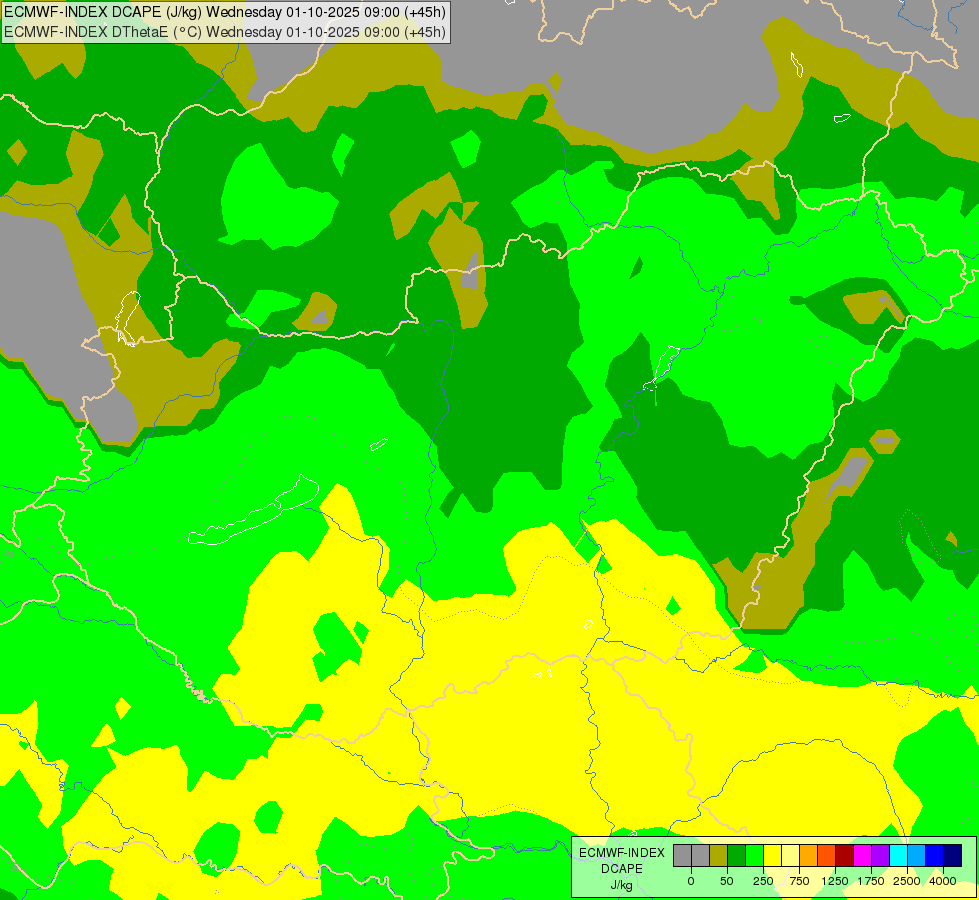Click the "ECMWF-INDEX DCAPE (J/kg)" title line
Image resolution: width=979 pixels, height=900 pixels.
(225, 12)
